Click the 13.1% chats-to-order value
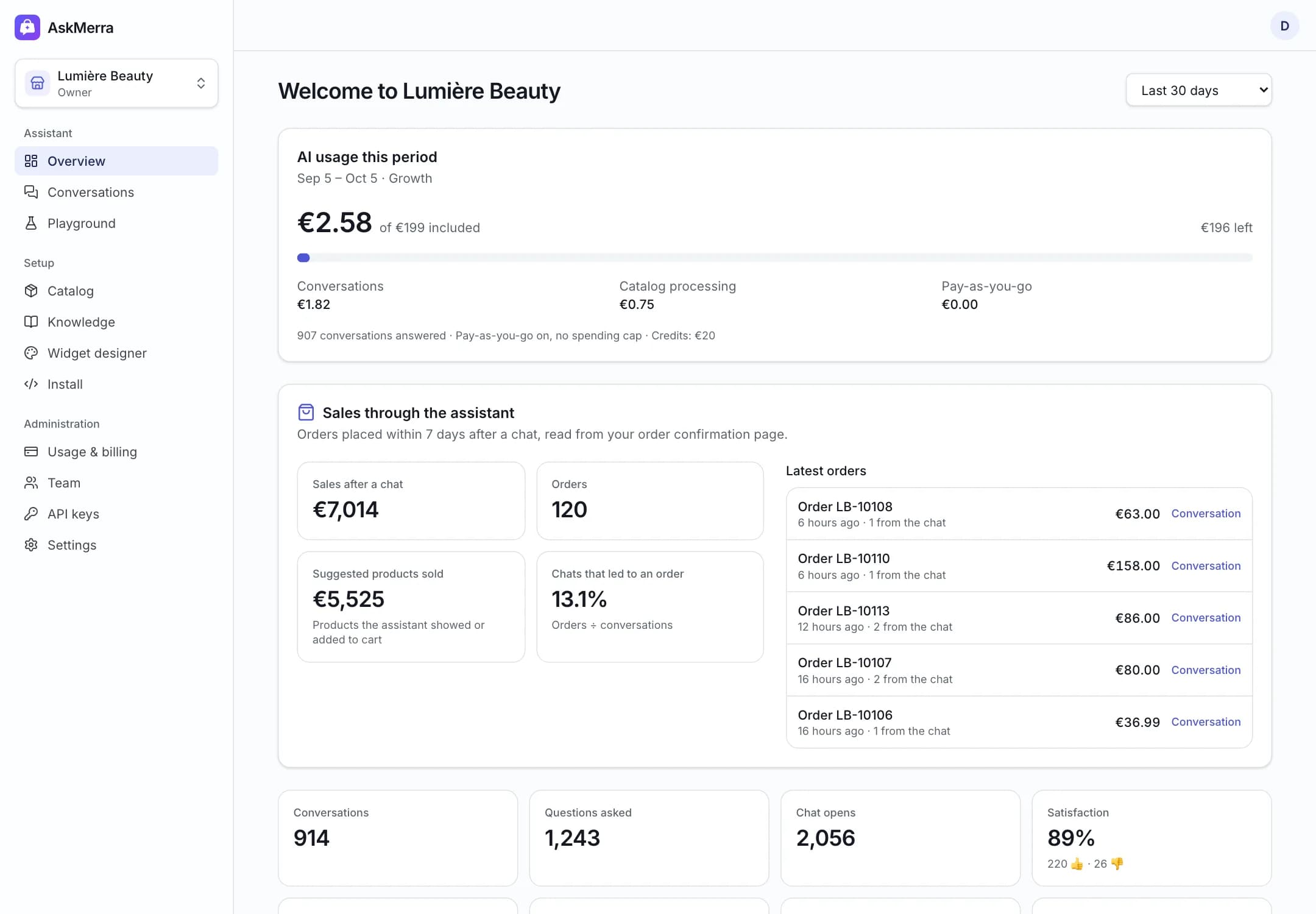The image size is (1316, 914). click(x=579, y=600)
